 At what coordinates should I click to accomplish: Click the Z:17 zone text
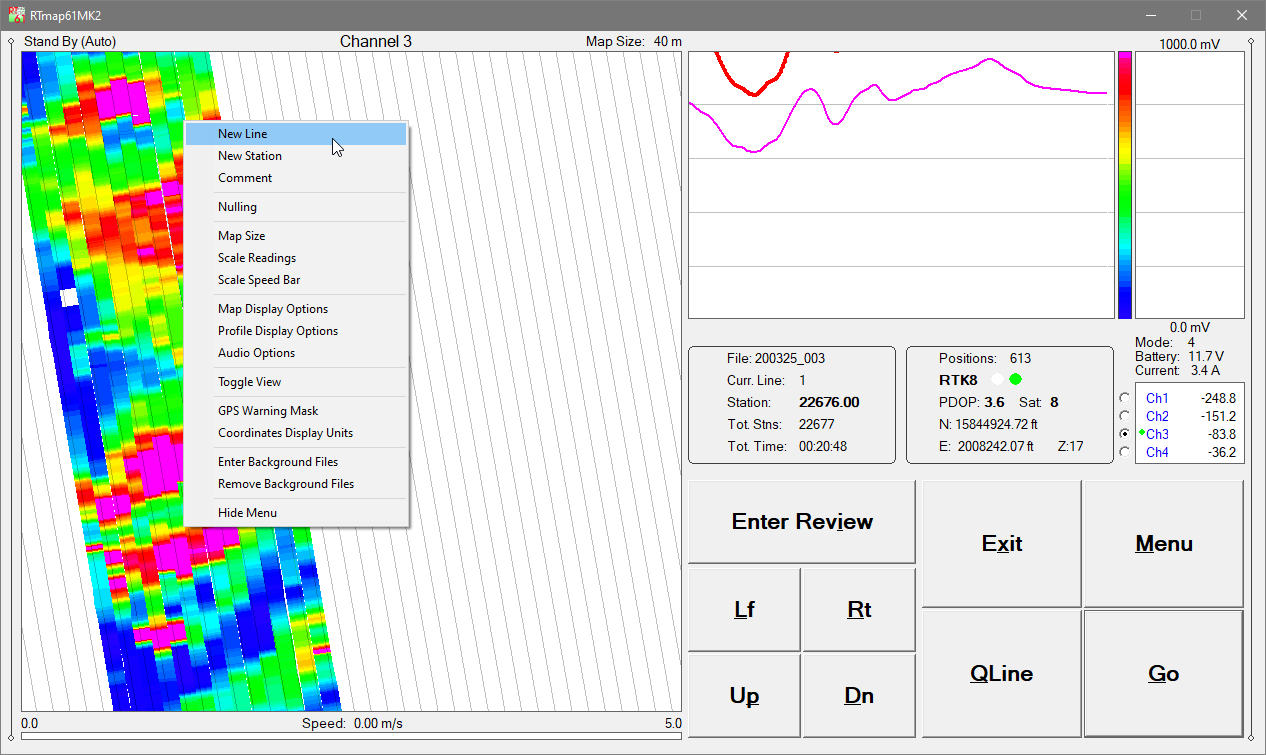[1070, 446]
